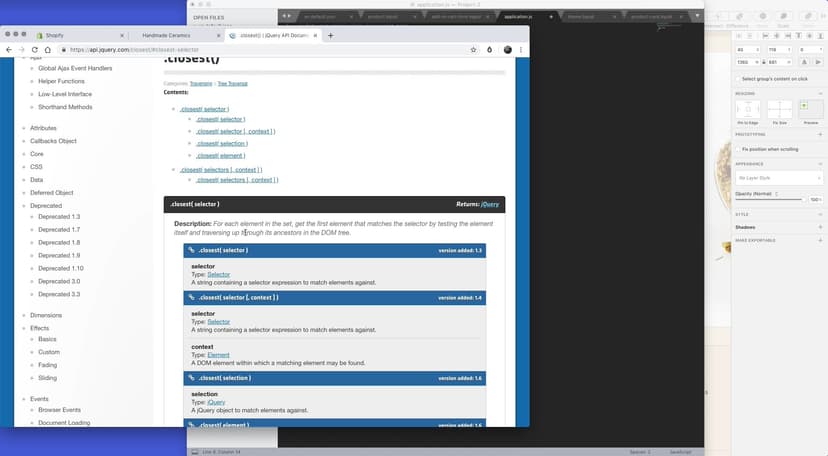The height and width of the screenshot is (456, 828).
Task: Enable Select group's content on click
Action: 738,77
